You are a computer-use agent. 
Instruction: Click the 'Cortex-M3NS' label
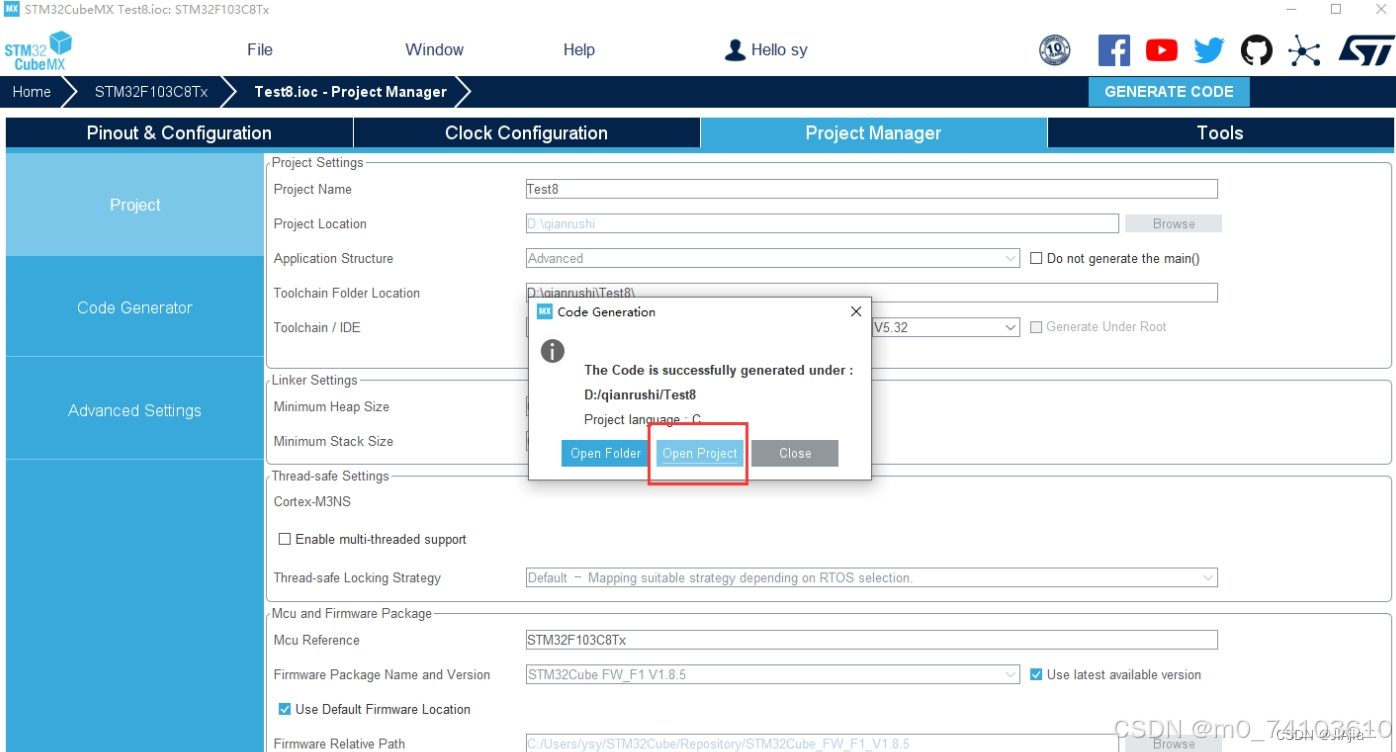(312, 502)
